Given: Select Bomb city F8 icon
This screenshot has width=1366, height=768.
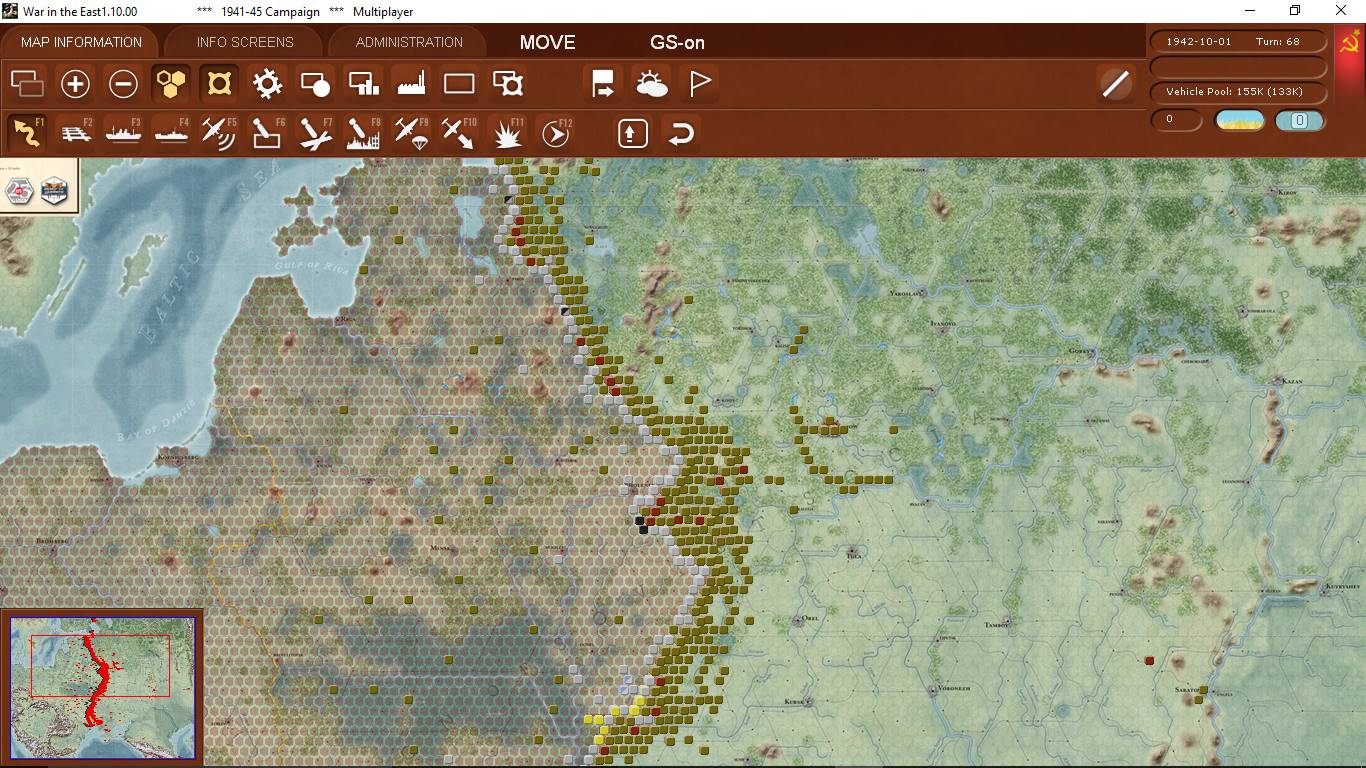Looking at the screenshot, I should 363,132.
